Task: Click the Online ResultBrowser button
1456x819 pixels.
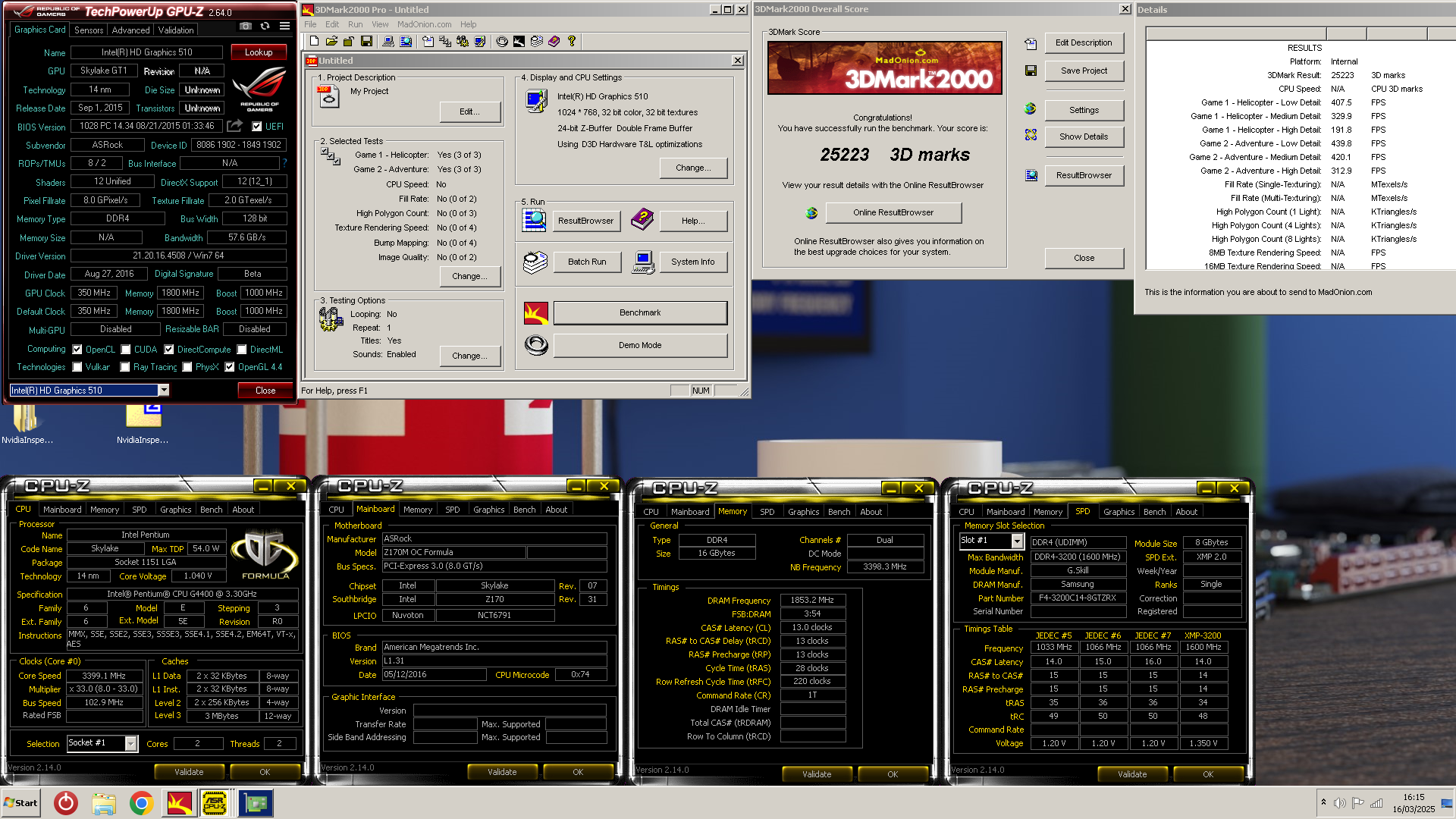Action: [893, 212]
